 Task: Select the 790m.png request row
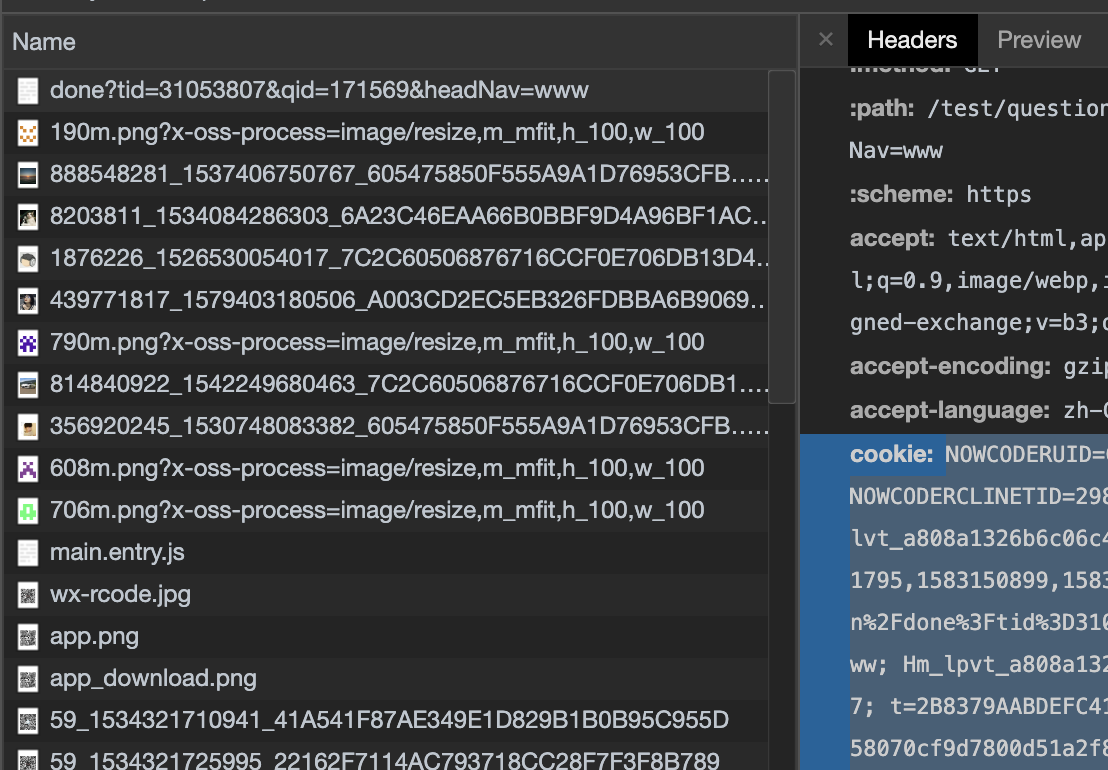[x=386, y=343]
